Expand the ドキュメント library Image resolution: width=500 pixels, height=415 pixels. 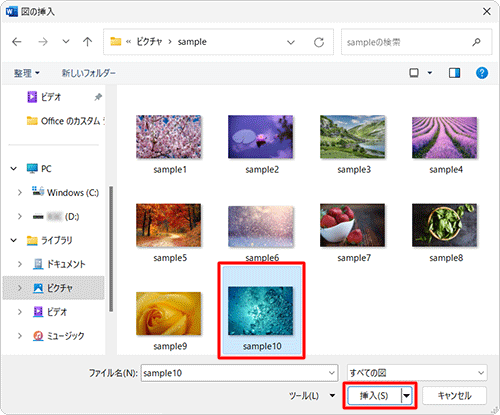(20, 264)
